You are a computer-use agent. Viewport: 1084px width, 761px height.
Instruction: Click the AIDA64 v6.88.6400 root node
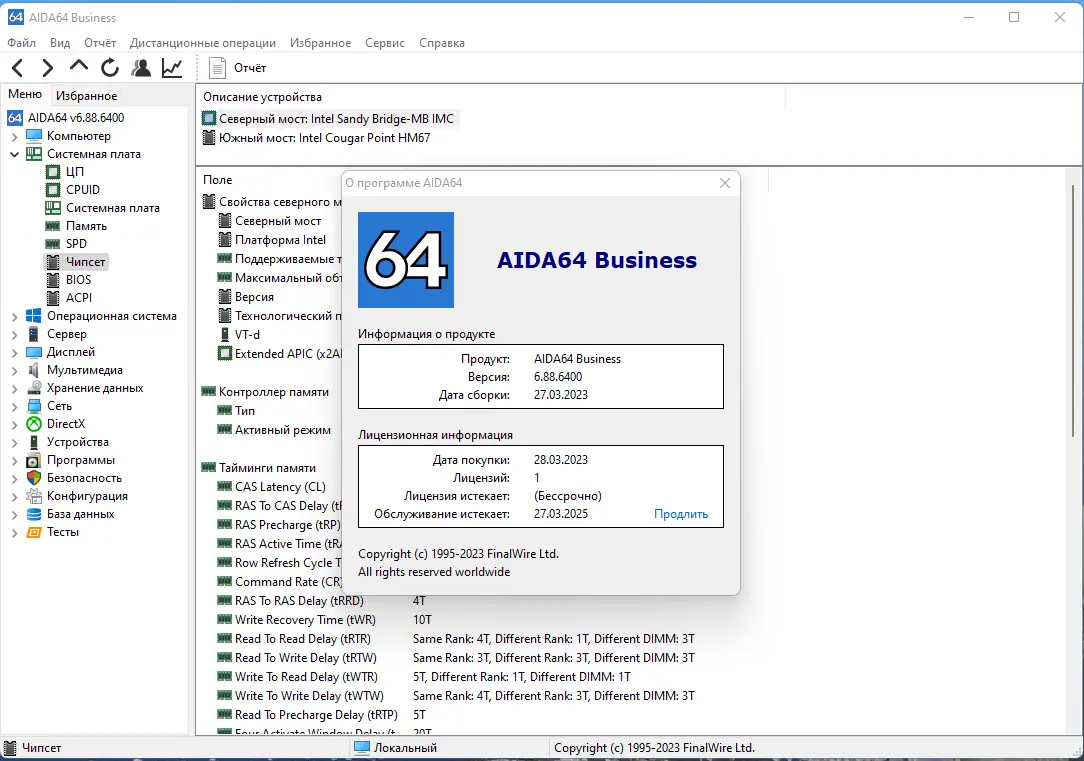click(76, 118)
